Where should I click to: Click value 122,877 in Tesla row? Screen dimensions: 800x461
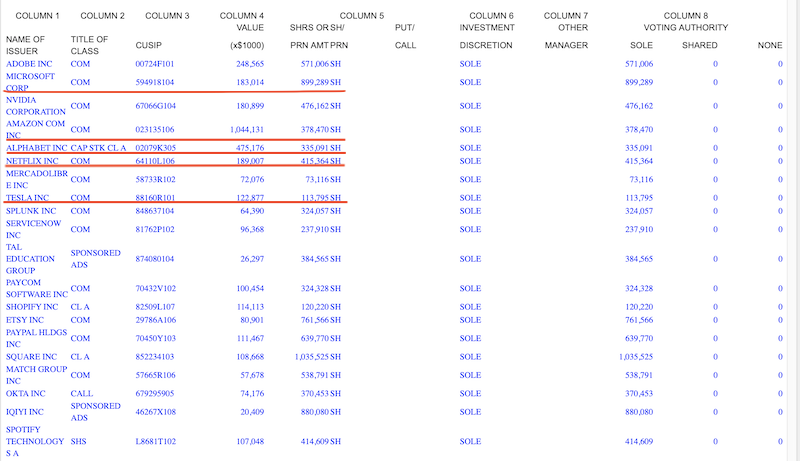250,197
